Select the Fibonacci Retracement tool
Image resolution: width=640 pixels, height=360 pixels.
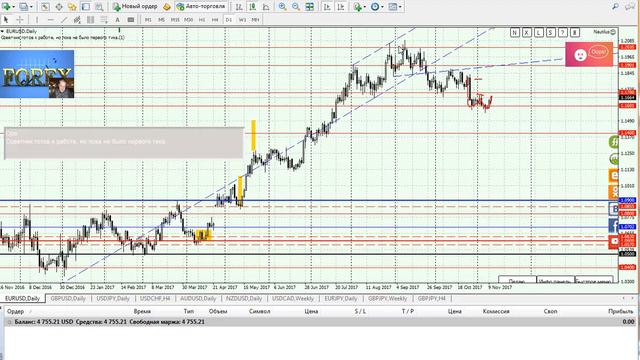tap(104, 20)
